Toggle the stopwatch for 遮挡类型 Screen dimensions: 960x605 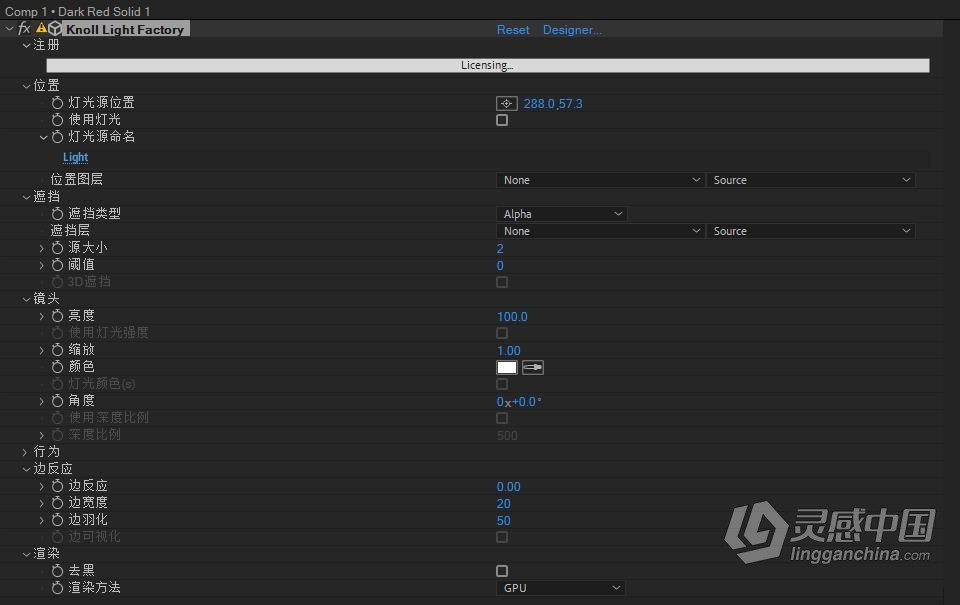(58, 214)
